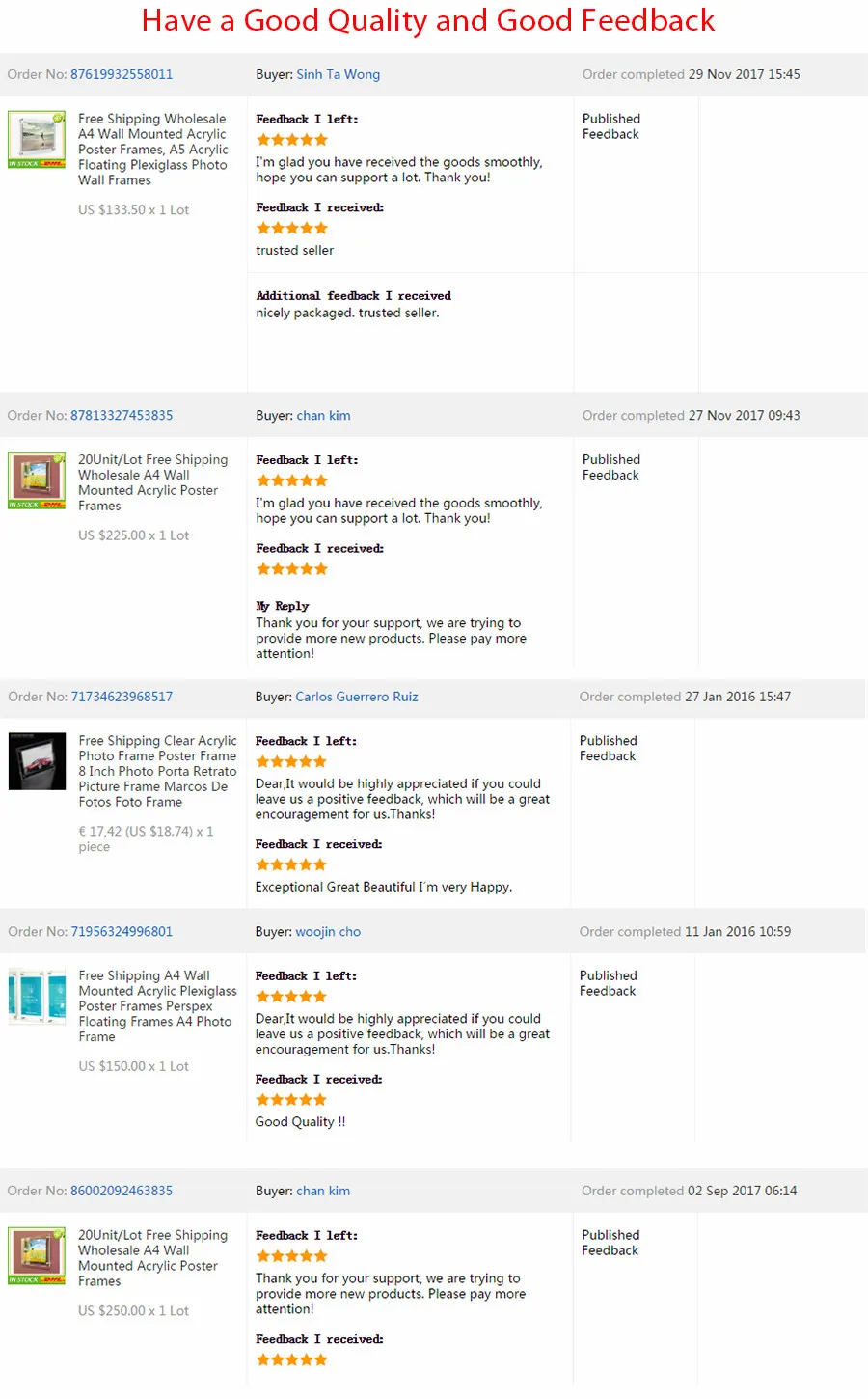The image size is (868, 1399).
Task: Open buyer woojin cho profile
Action: click(328, 932)
